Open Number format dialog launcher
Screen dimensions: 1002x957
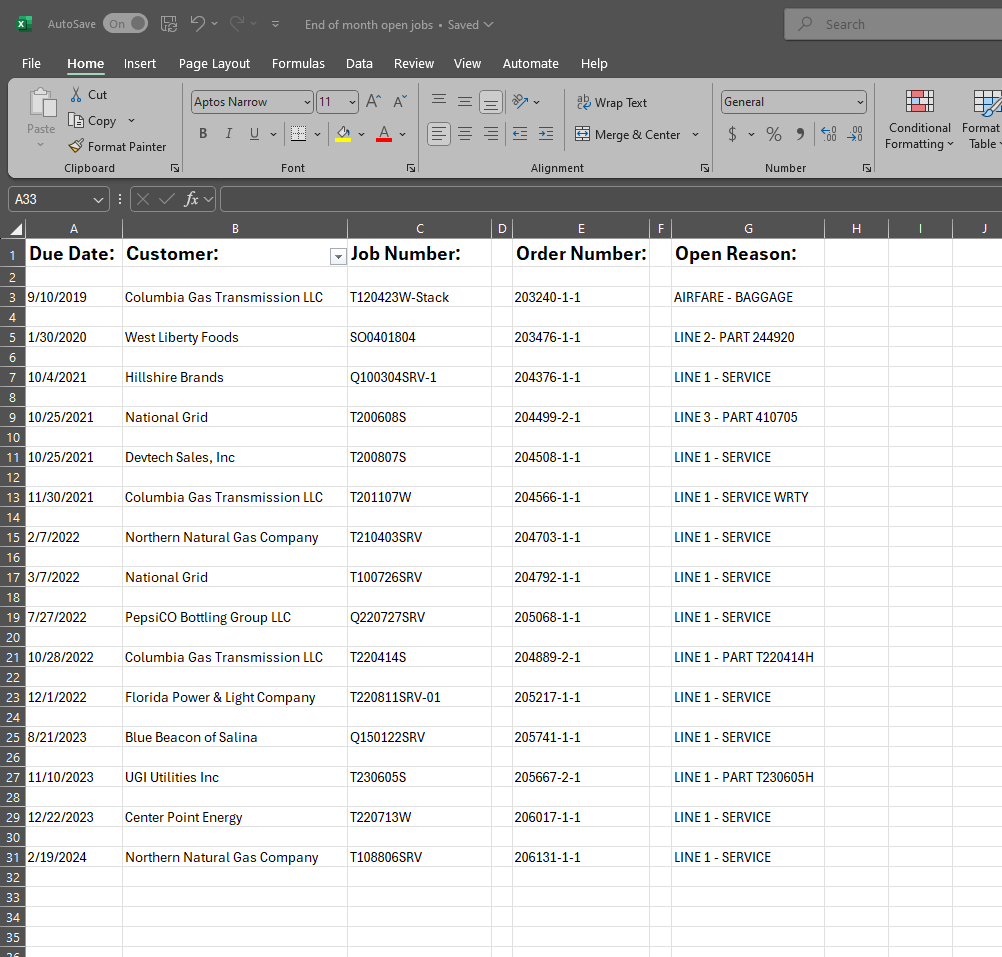tap(867, 168)
